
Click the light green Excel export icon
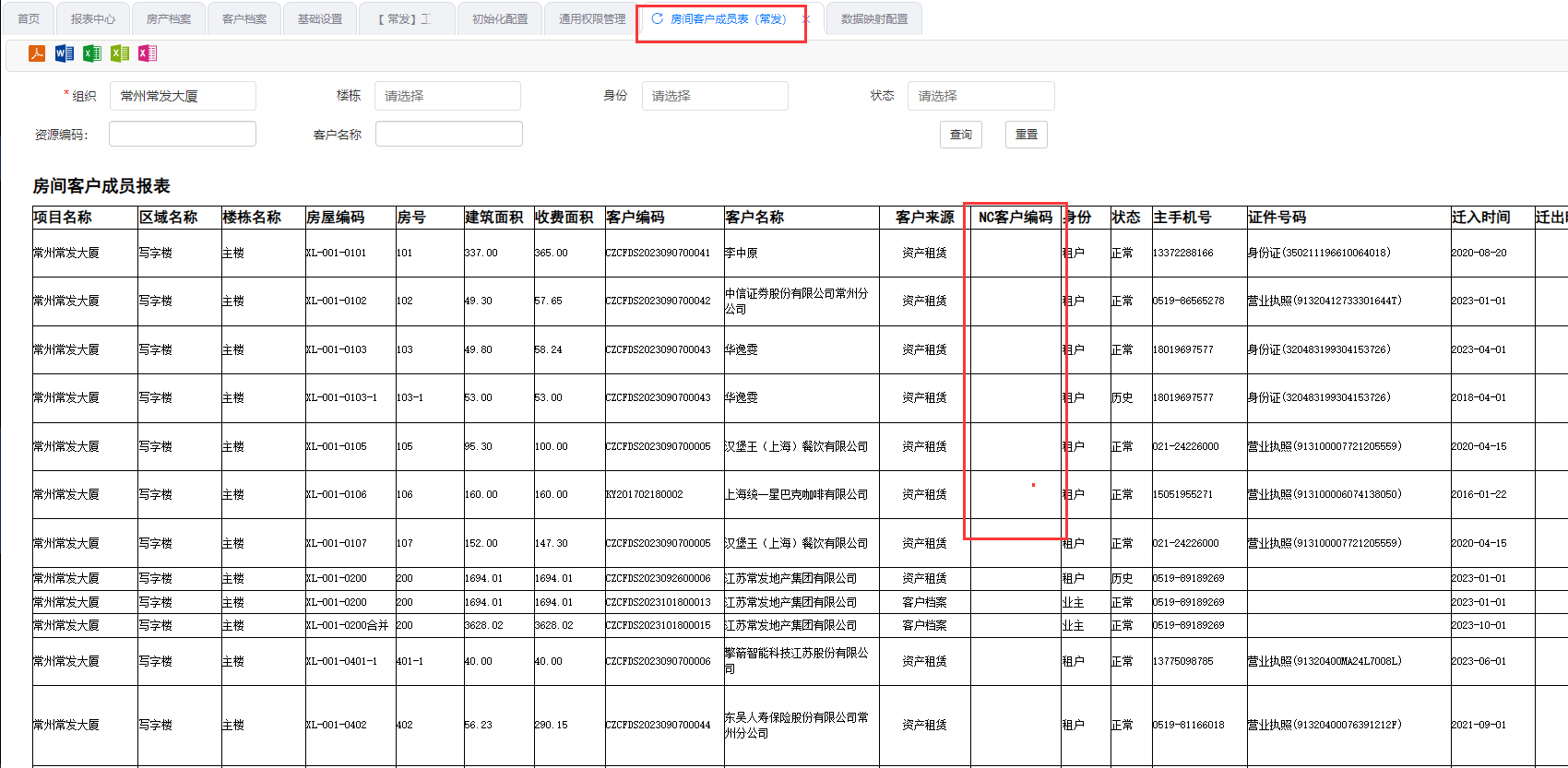[120, 53]
